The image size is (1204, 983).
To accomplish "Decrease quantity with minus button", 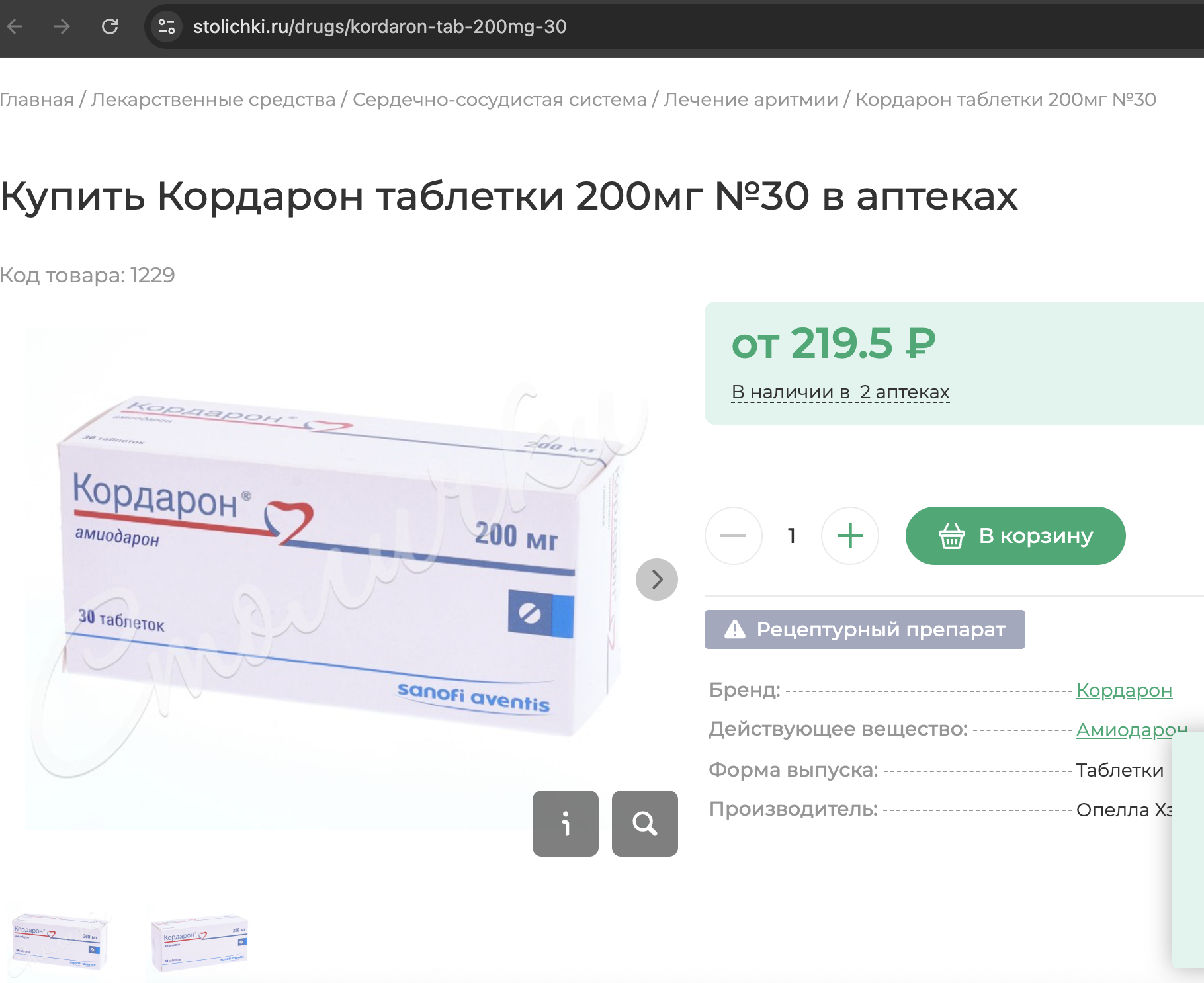I will 733,536.
